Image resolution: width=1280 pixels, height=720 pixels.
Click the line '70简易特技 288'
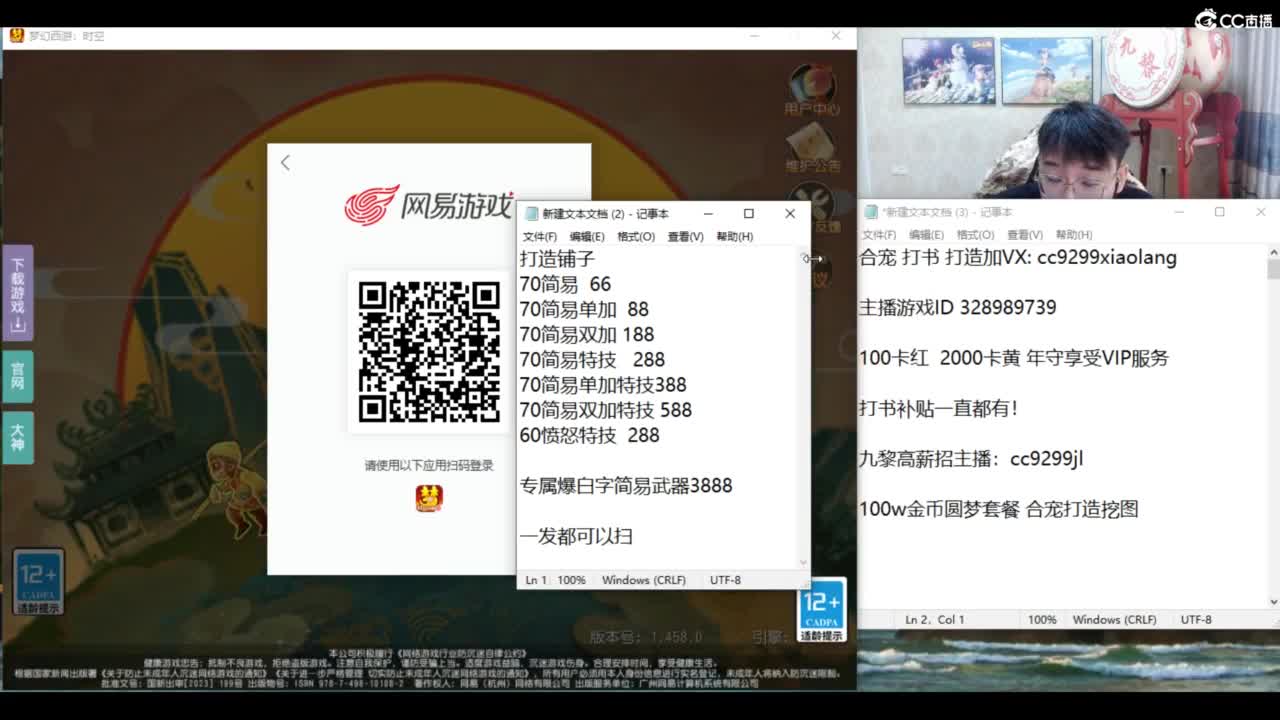tap(592, 359)
